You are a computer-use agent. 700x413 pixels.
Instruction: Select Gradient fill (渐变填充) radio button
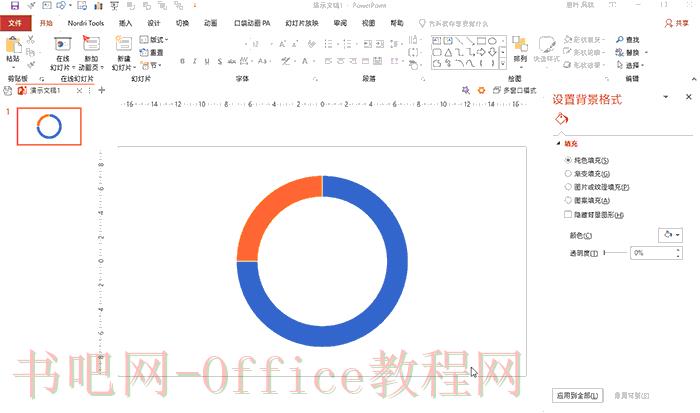[x=568, y=173]
